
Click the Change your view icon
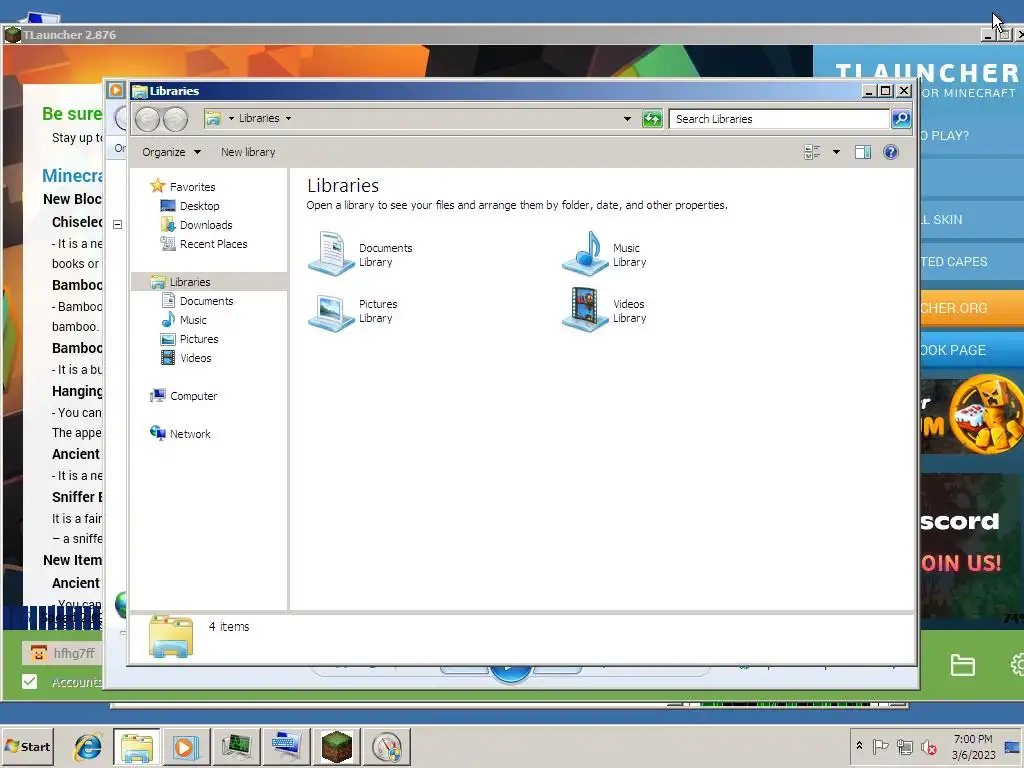(812, 152)
